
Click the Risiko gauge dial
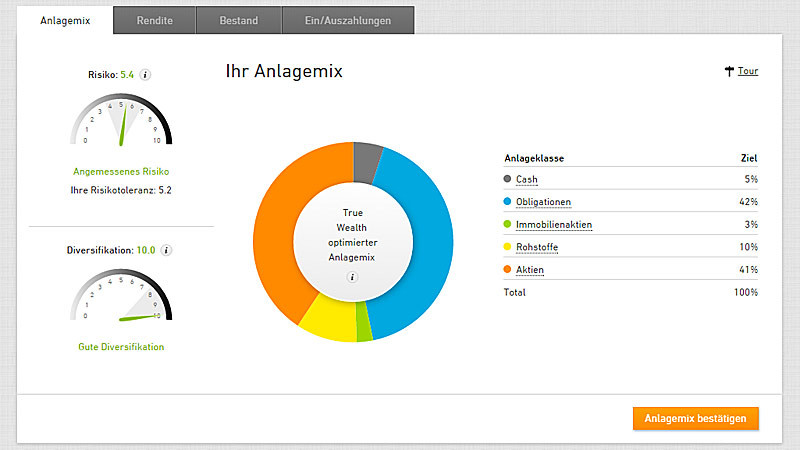click(121, 119)
